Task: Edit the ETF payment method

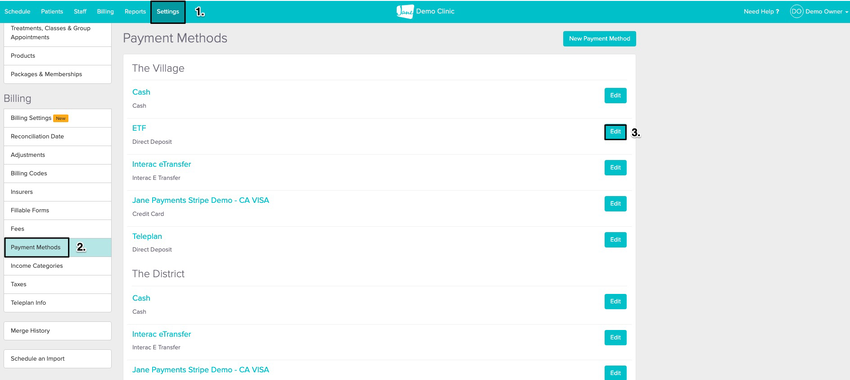Action: point(615,132)
